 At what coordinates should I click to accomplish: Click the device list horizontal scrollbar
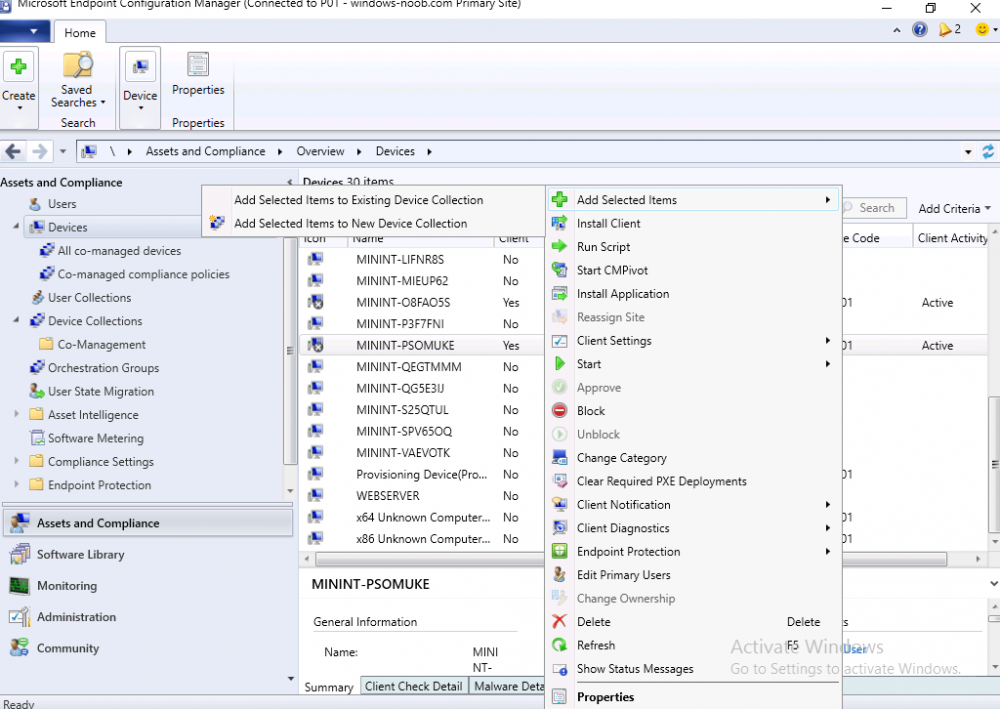point(631,559)
